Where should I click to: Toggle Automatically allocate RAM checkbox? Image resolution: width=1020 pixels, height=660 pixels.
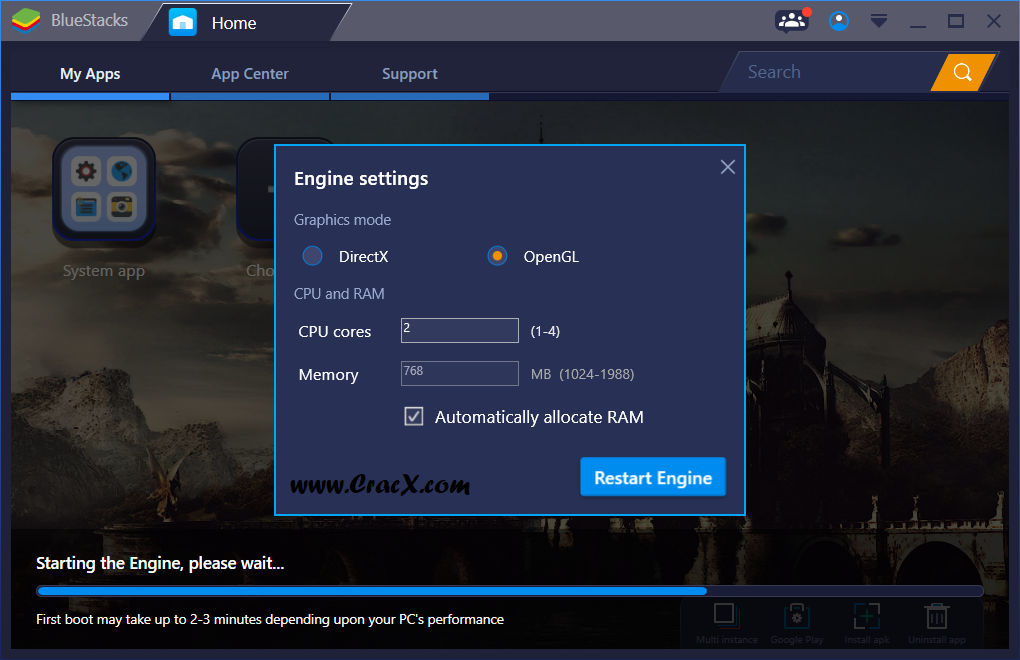coord(414,416)
